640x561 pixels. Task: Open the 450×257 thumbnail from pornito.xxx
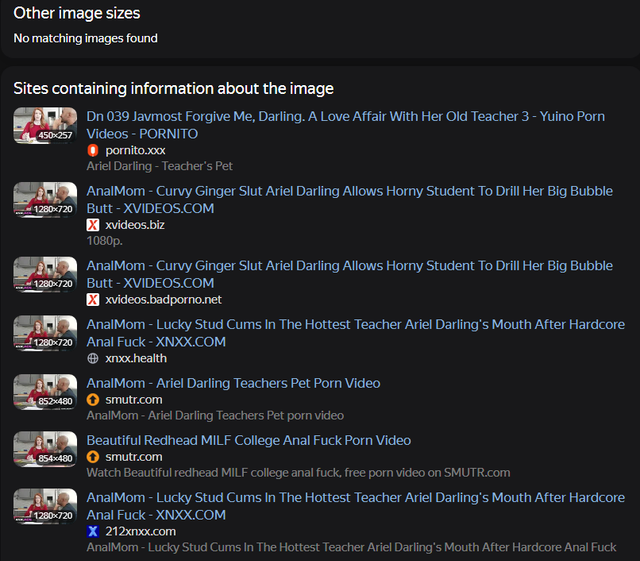[x=45, y=125]
